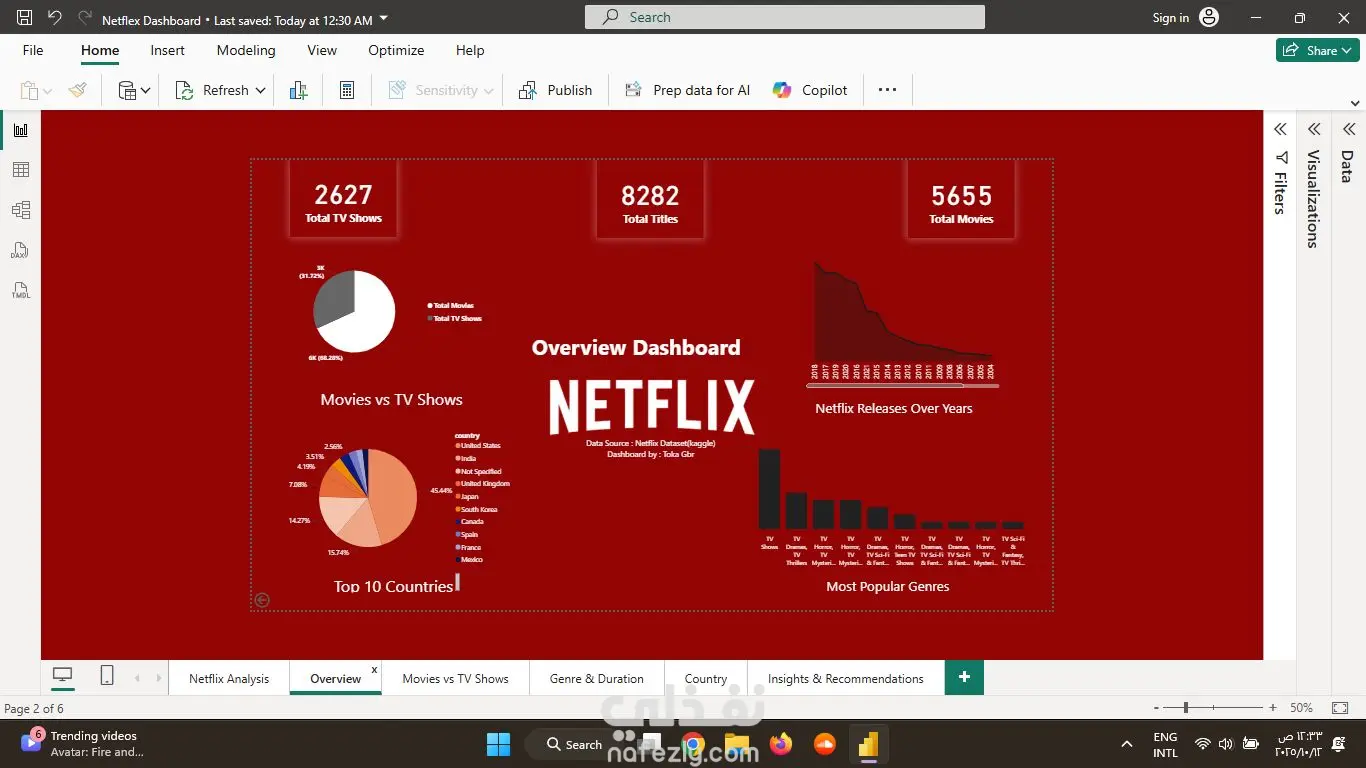Open the TMDL view
1366x768 pixels.
[x=20, y=290]
